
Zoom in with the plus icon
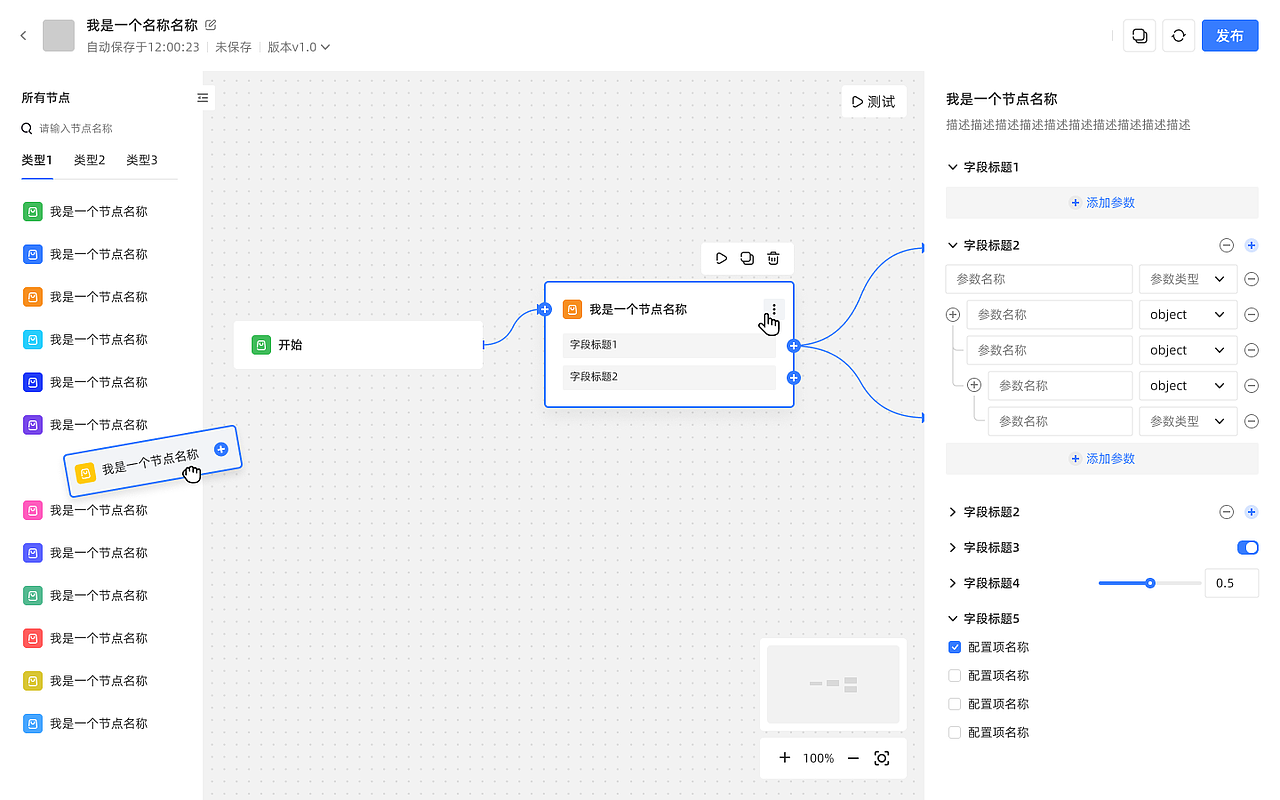point(785,758)
